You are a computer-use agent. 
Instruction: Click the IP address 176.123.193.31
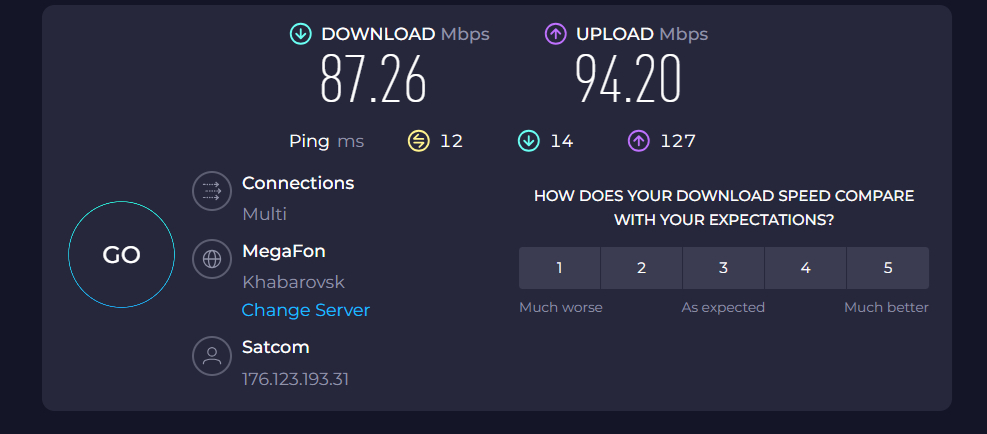[296, 379]
